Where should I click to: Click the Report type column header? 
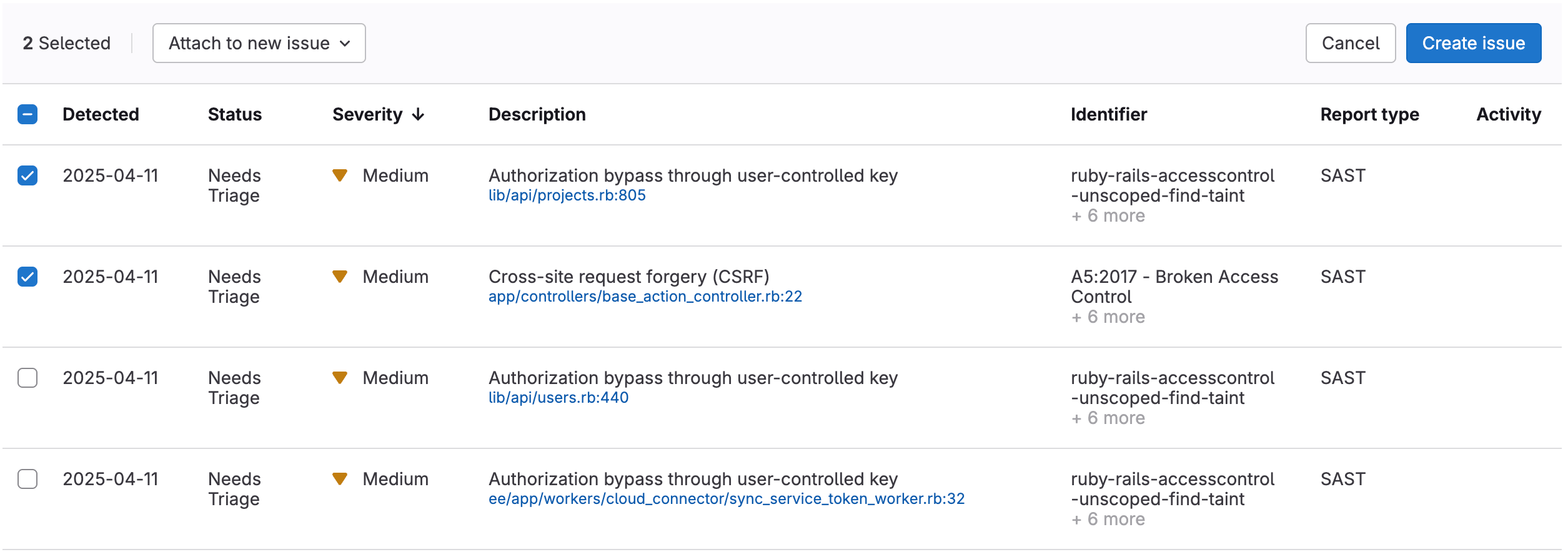pos(1369,114)
